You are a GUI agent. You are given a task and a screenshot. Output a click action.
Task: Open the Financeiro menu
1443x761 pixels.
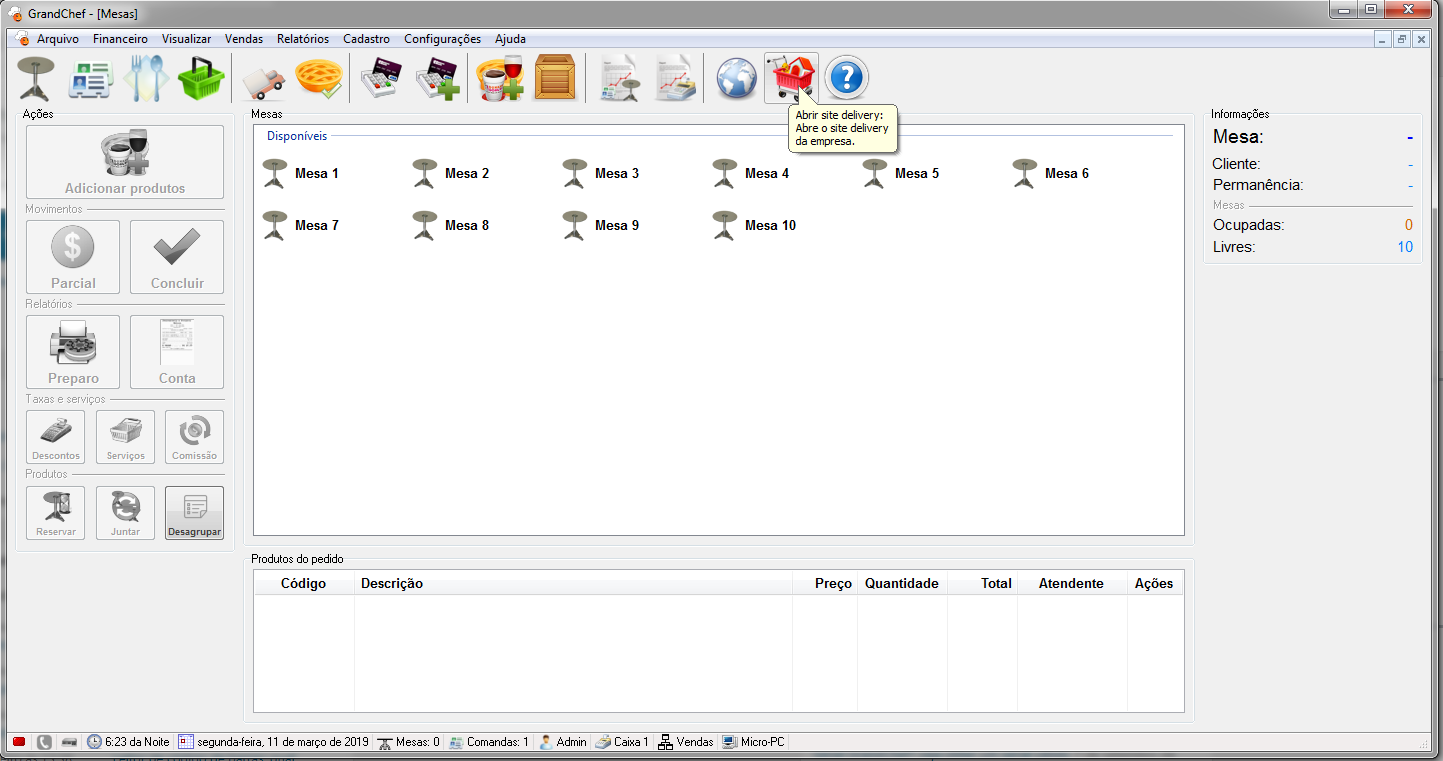point(120,39)
